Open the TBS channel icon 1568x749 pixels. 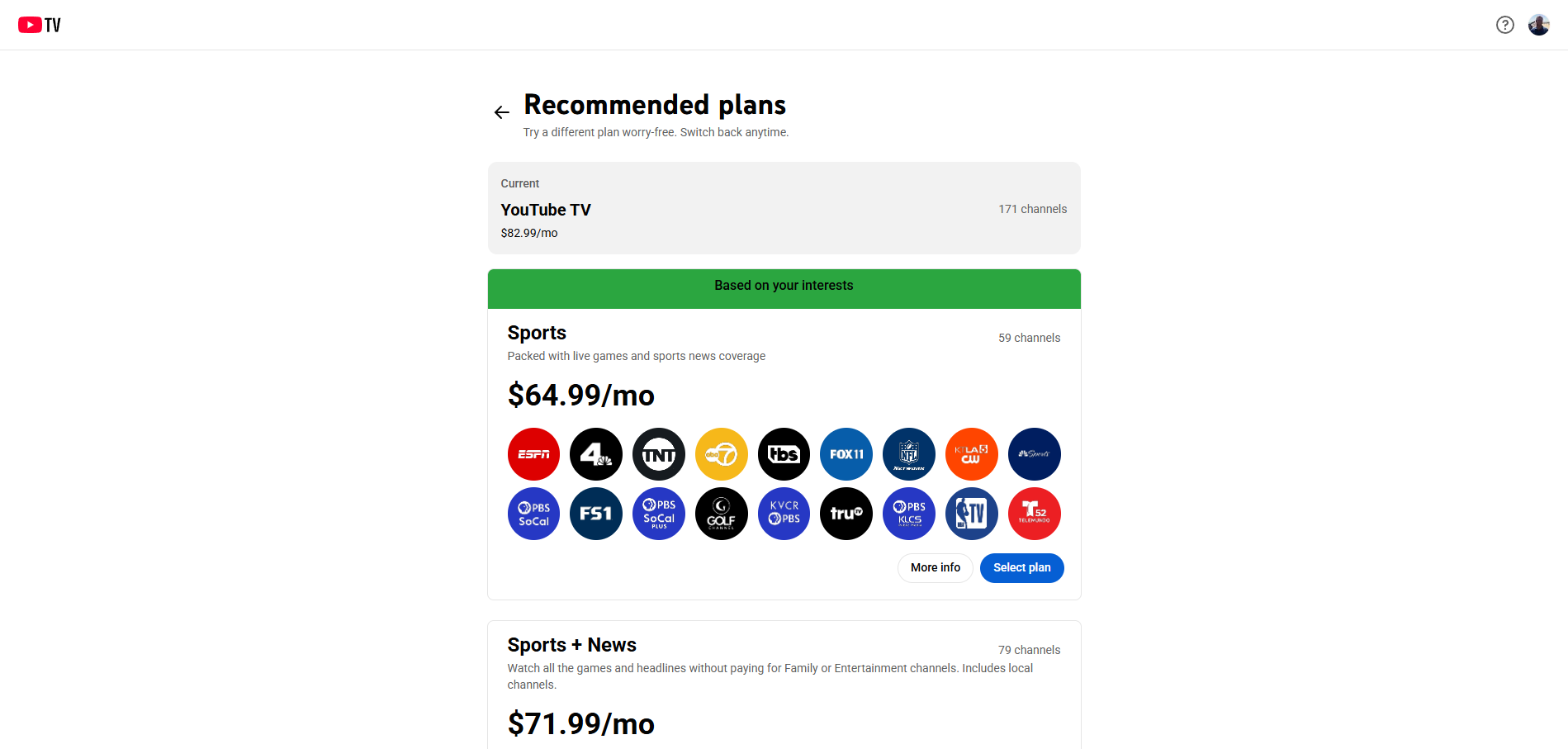coord(784,454)
